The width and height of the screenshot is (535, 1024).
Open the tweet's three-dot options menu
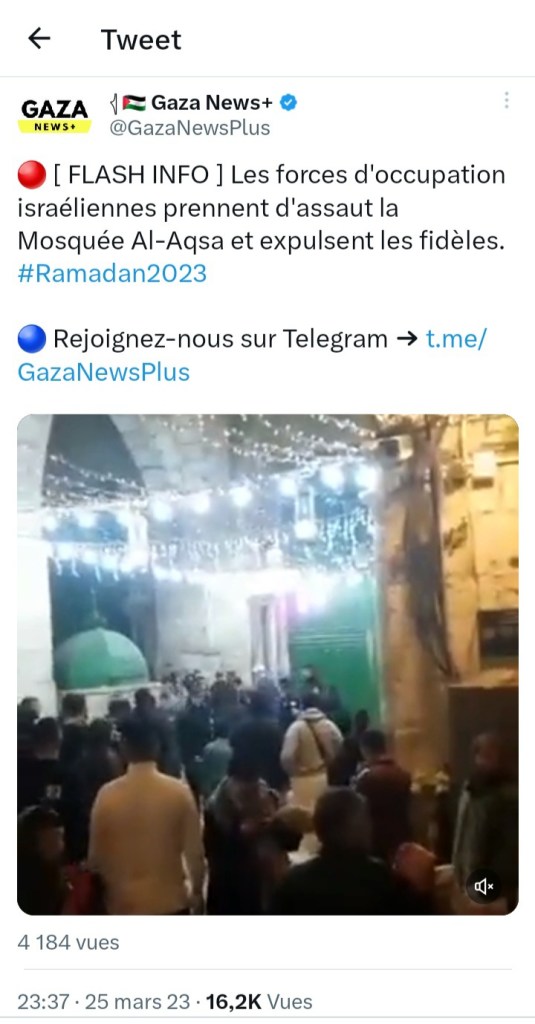506,100
